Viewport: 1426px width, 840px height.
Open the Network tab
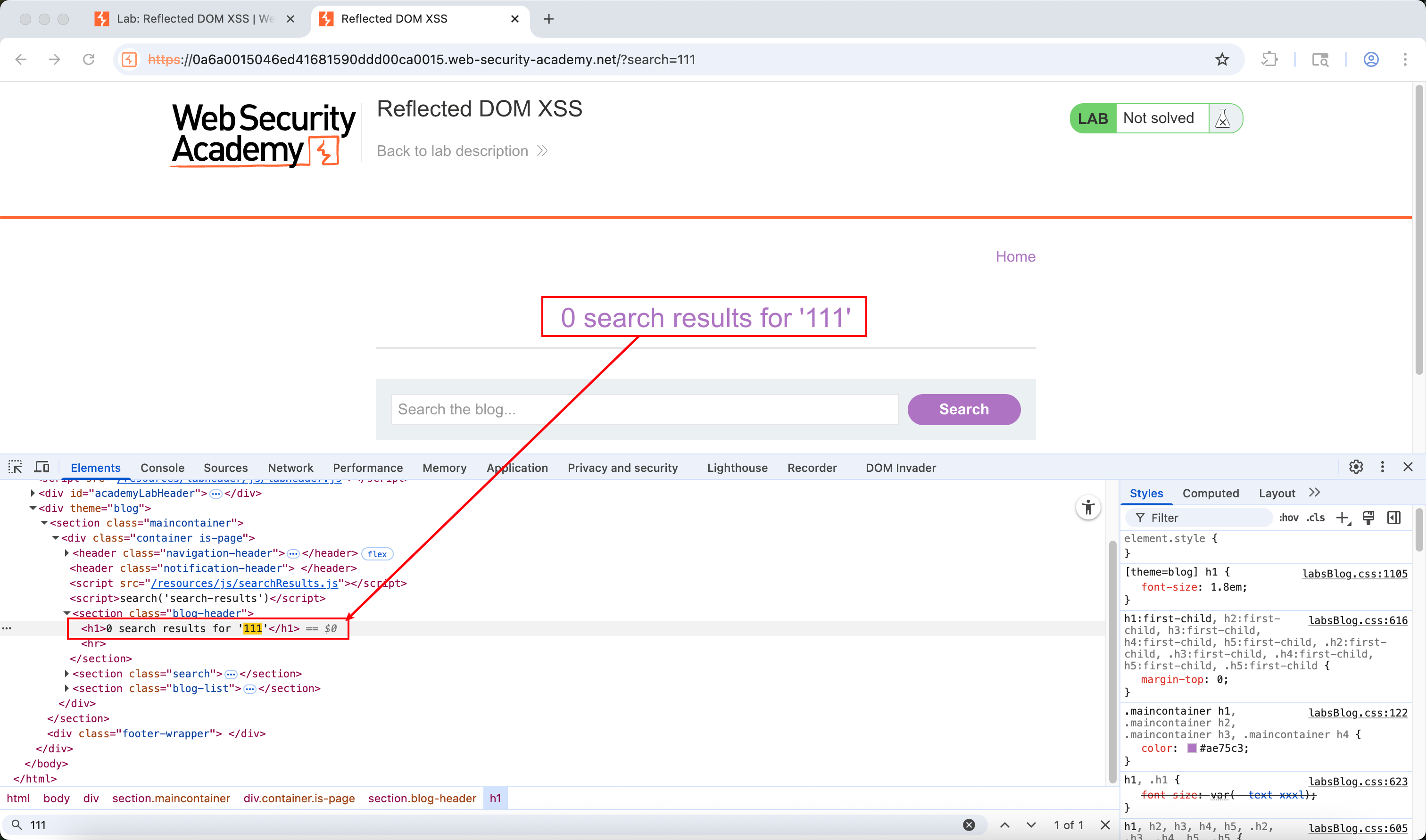click(x=290, y=468)
